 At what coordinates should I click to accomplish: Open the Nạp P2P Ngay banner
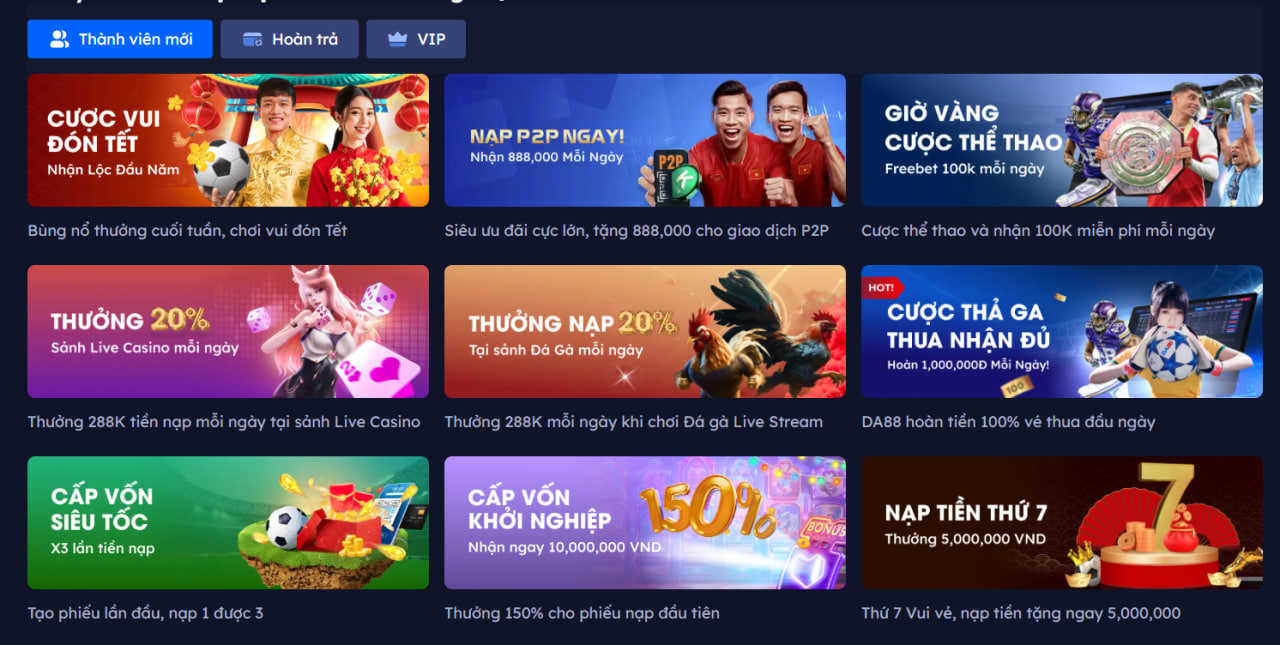tap(645, 140)
